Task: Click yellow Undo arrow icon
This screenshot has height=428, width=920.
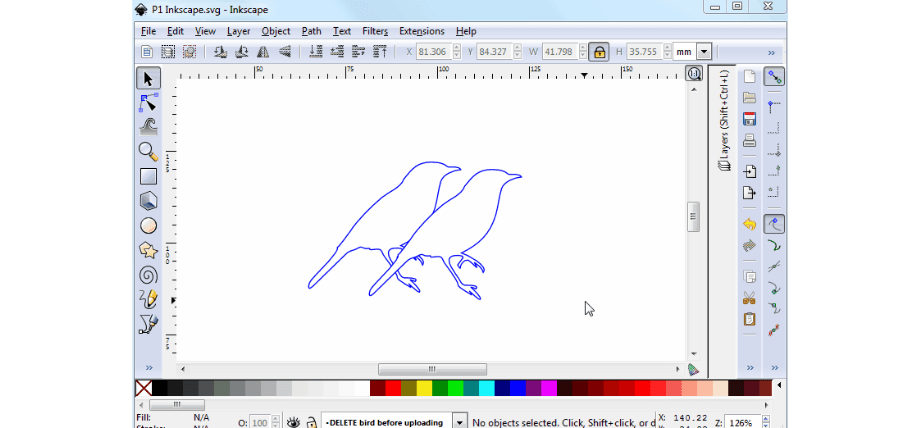Action: (x=749, y=224)
